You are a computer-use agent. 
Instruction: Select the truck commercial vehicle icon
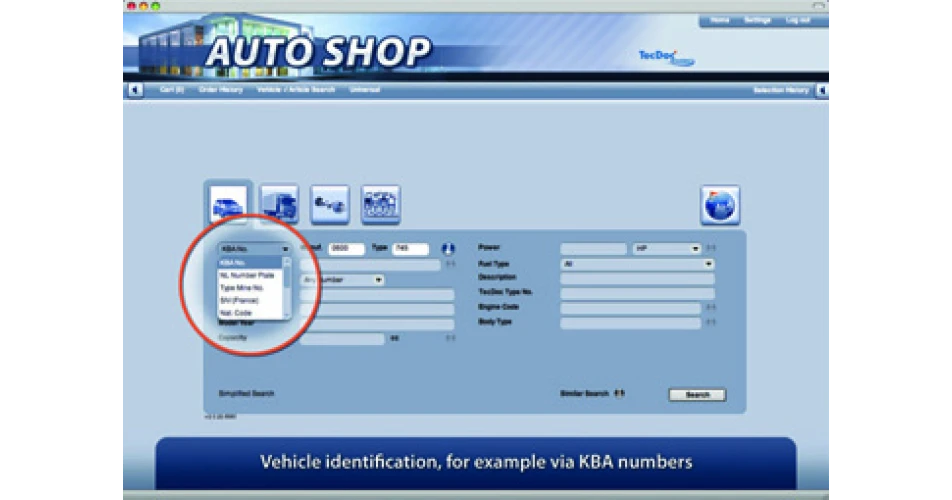tap(279, 204)
